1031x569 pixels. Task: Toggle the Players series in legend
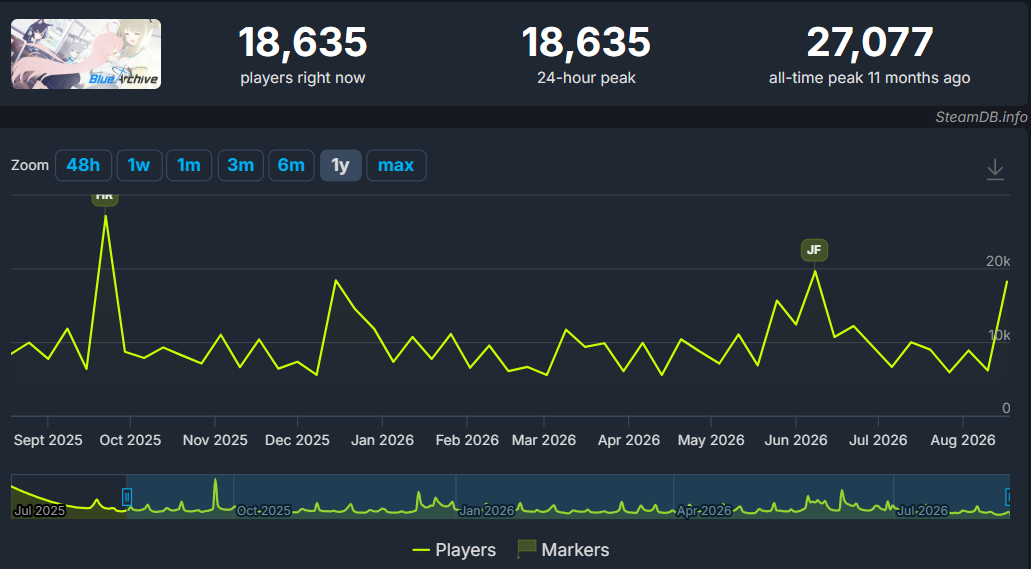pyautogui.click(x=454, y=550)
